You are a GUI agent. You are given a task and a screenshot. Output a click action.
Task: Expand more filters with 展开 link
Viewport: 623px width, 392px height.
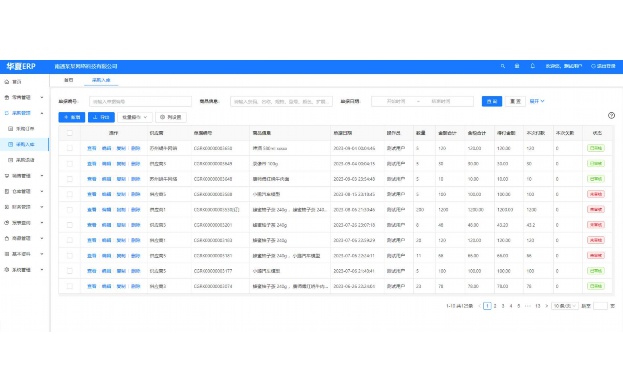[537, 101]
